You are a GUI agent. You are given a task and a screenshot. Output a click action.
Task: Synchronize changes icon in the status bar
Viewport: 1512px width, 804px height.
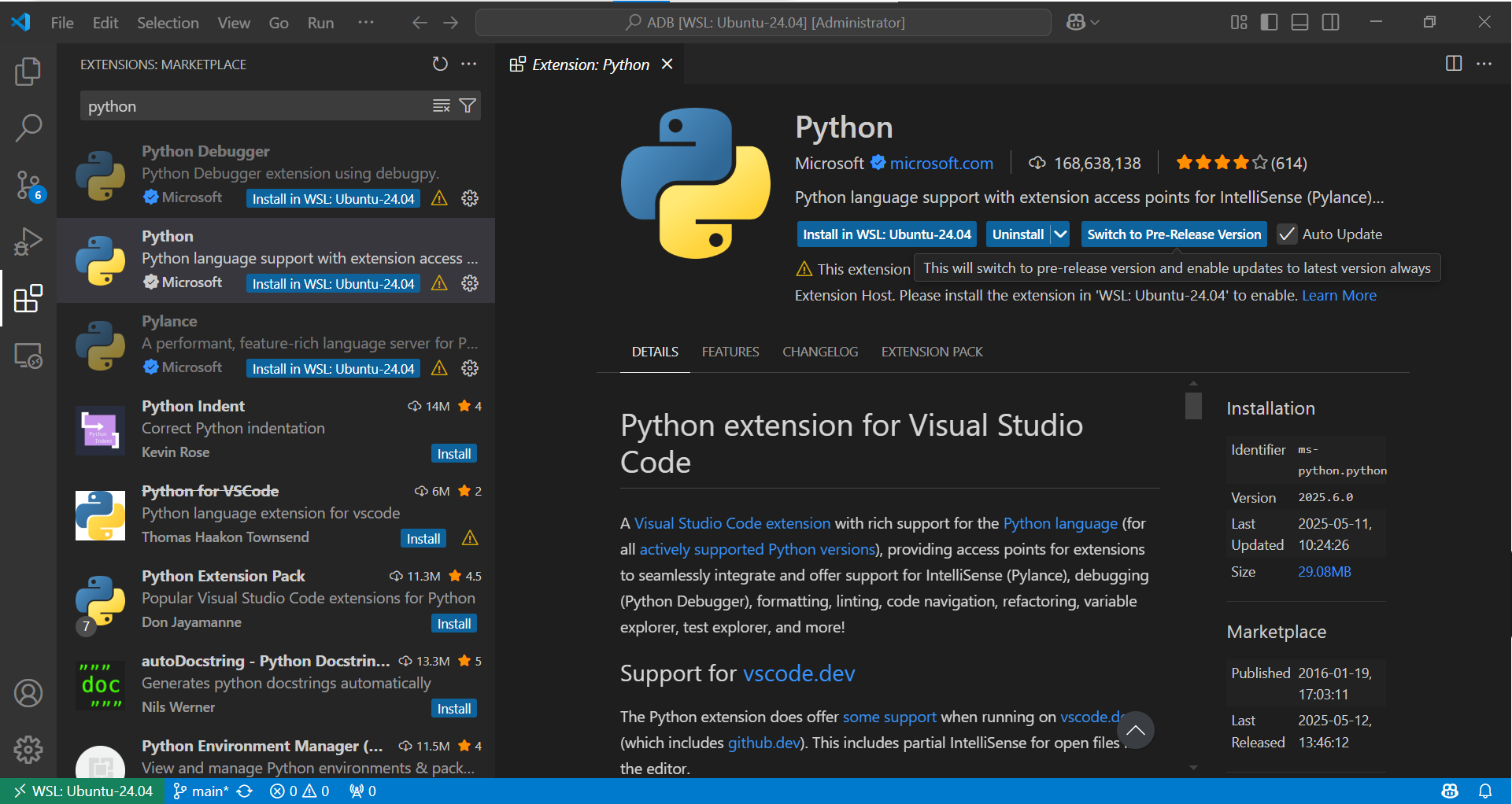(x=245, y=791)
